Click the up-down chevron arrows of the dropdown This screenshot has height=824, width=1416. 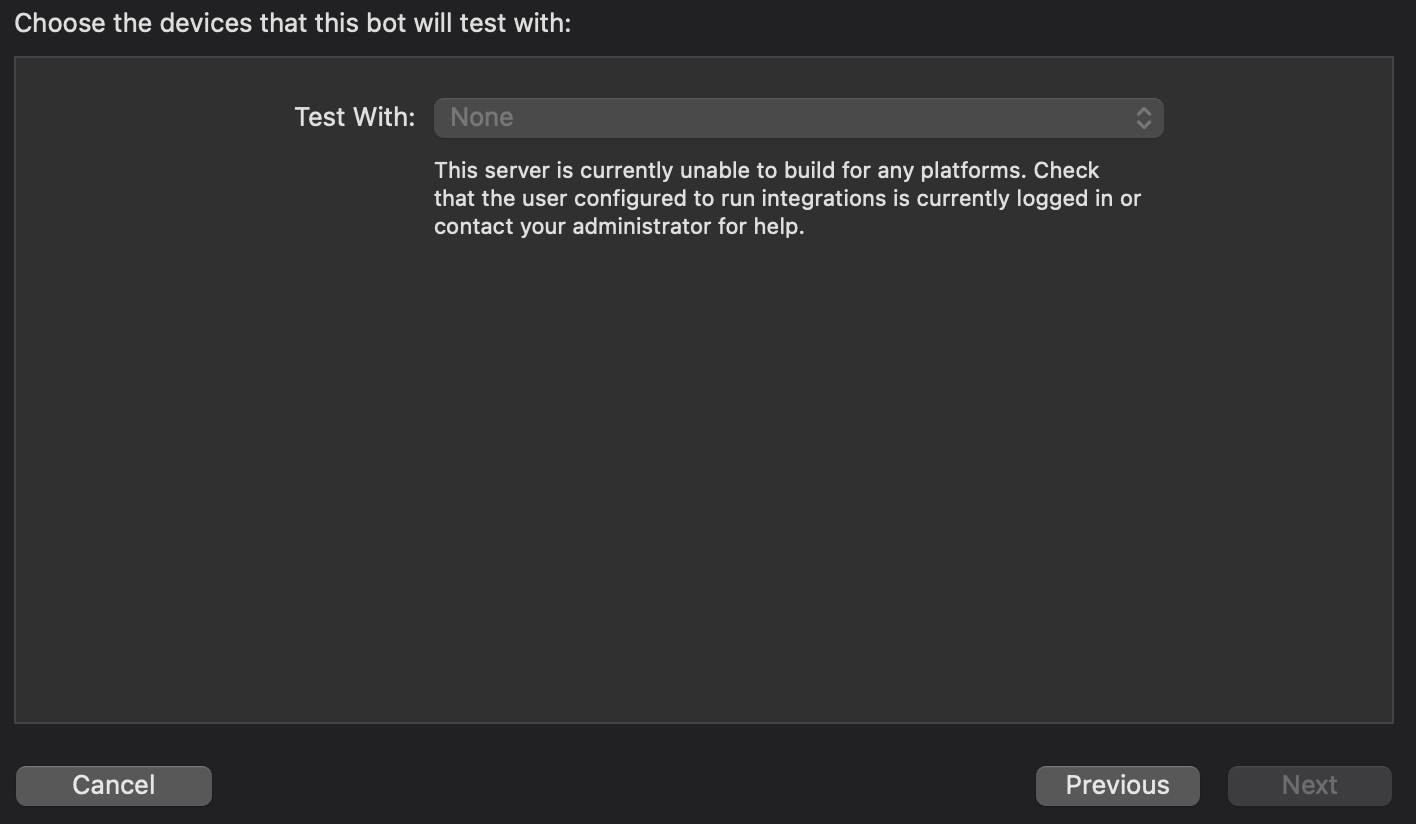point(1144,118)
